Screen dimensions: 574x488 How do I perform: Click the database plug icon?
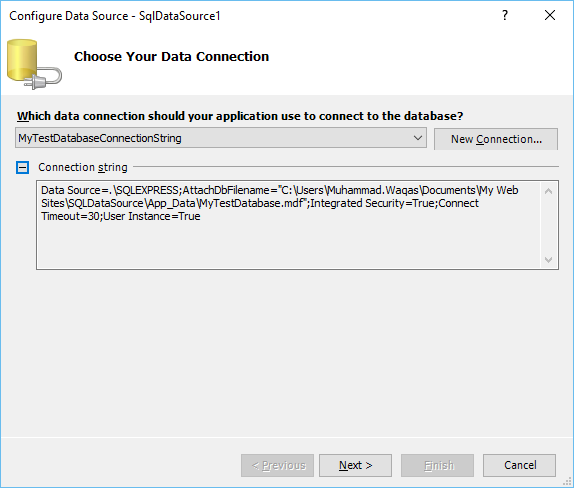(x=34, y=64)
